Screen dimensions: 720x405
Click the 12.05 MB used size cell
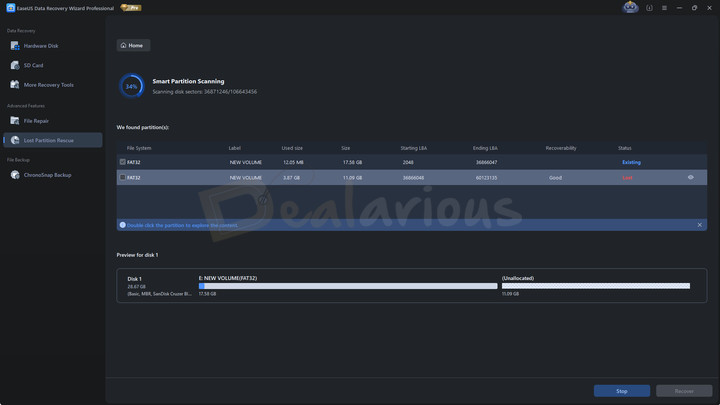tap(293, 163)
